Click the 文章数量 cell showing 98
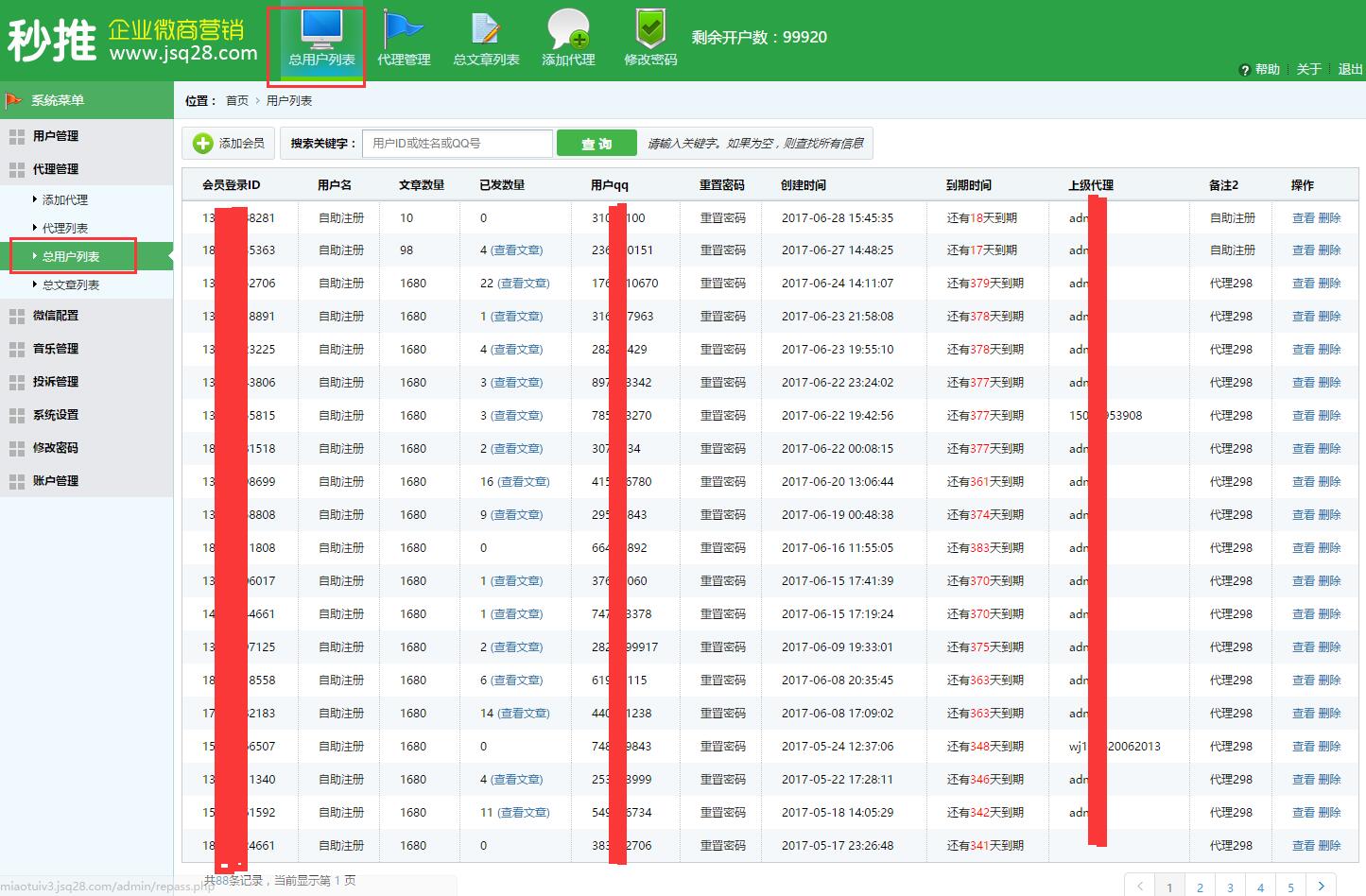The image size is (1366, 896). pyautogui.click(x=406, y=250)
